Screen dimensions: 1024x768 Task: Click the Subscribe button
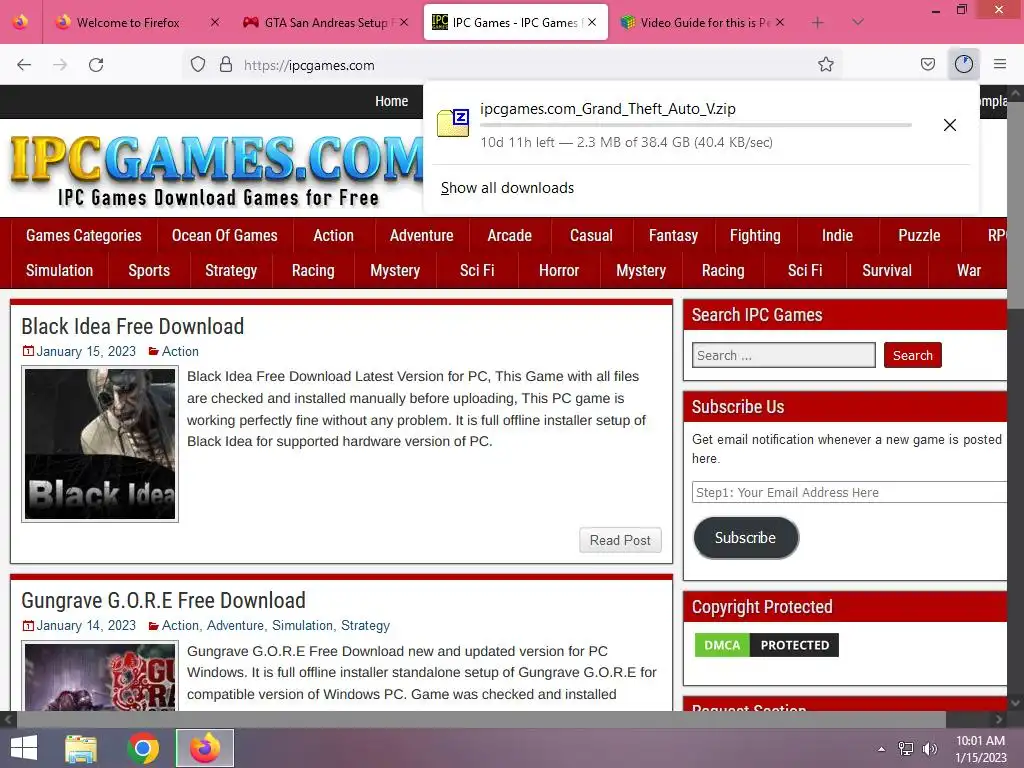click(x=745, y=538)
